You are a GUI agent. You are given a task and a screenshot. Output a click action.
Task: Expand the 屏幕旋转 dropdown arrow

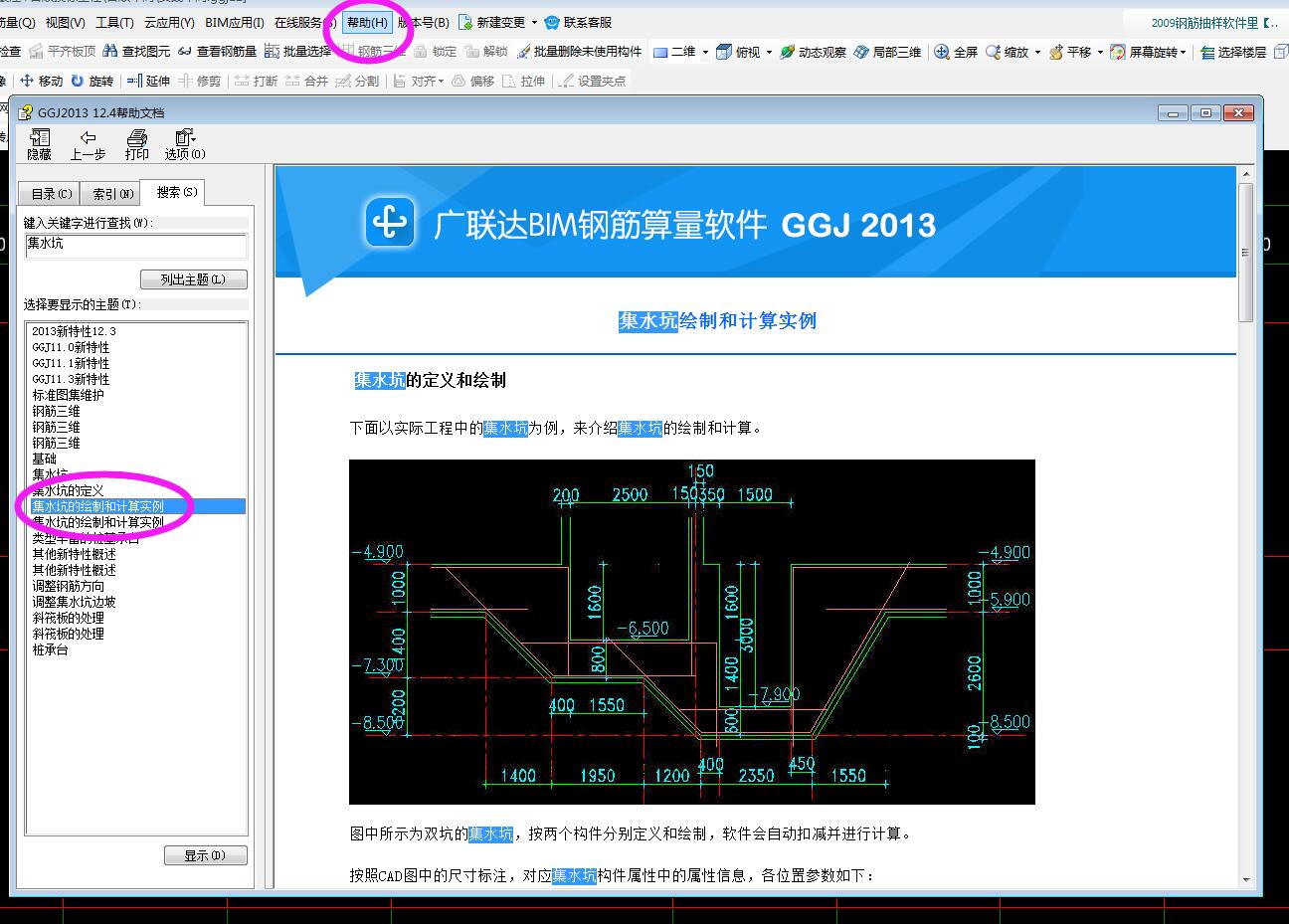click(1184, 53)
